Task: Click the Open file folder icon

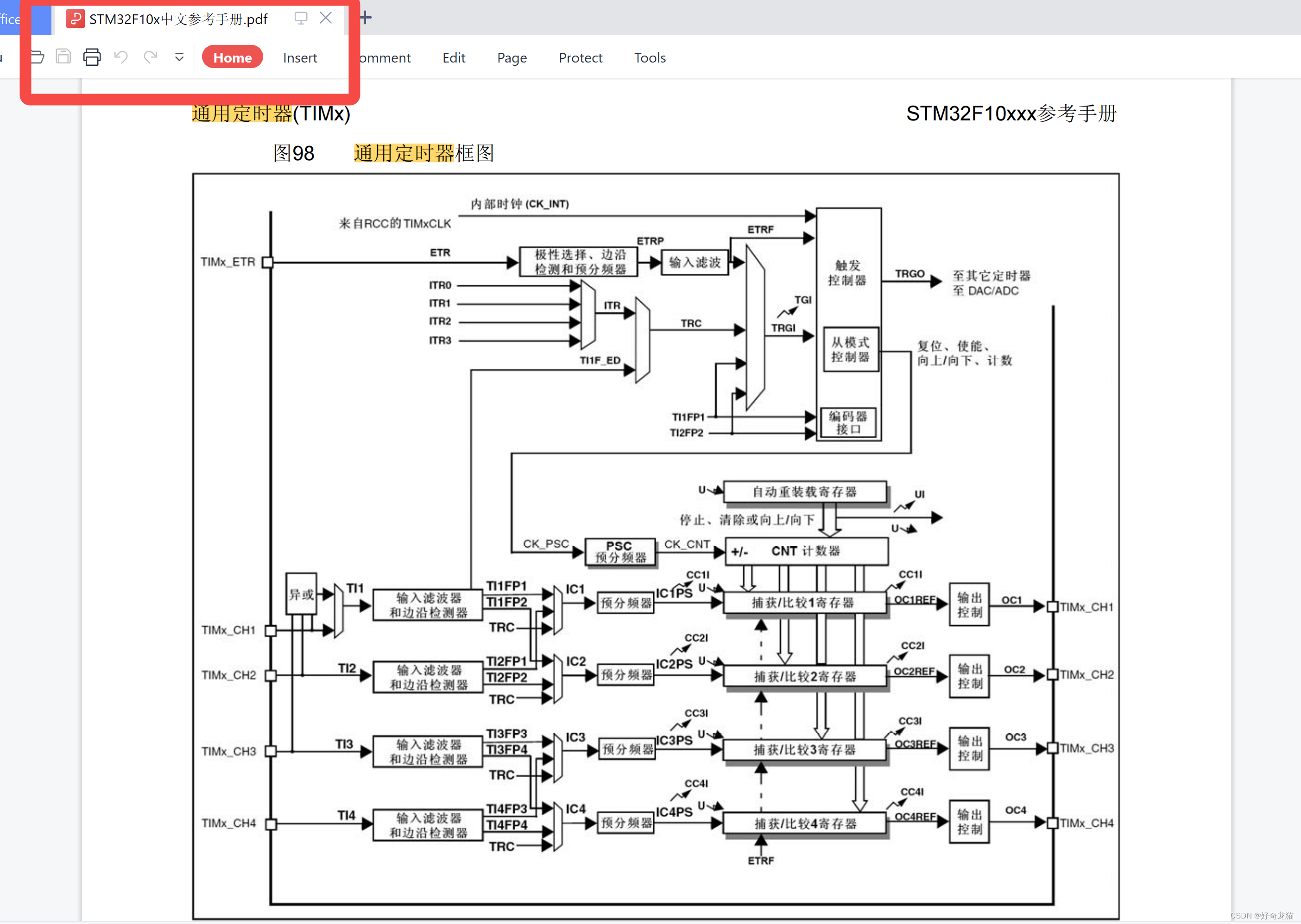Action: click(38, 57)
